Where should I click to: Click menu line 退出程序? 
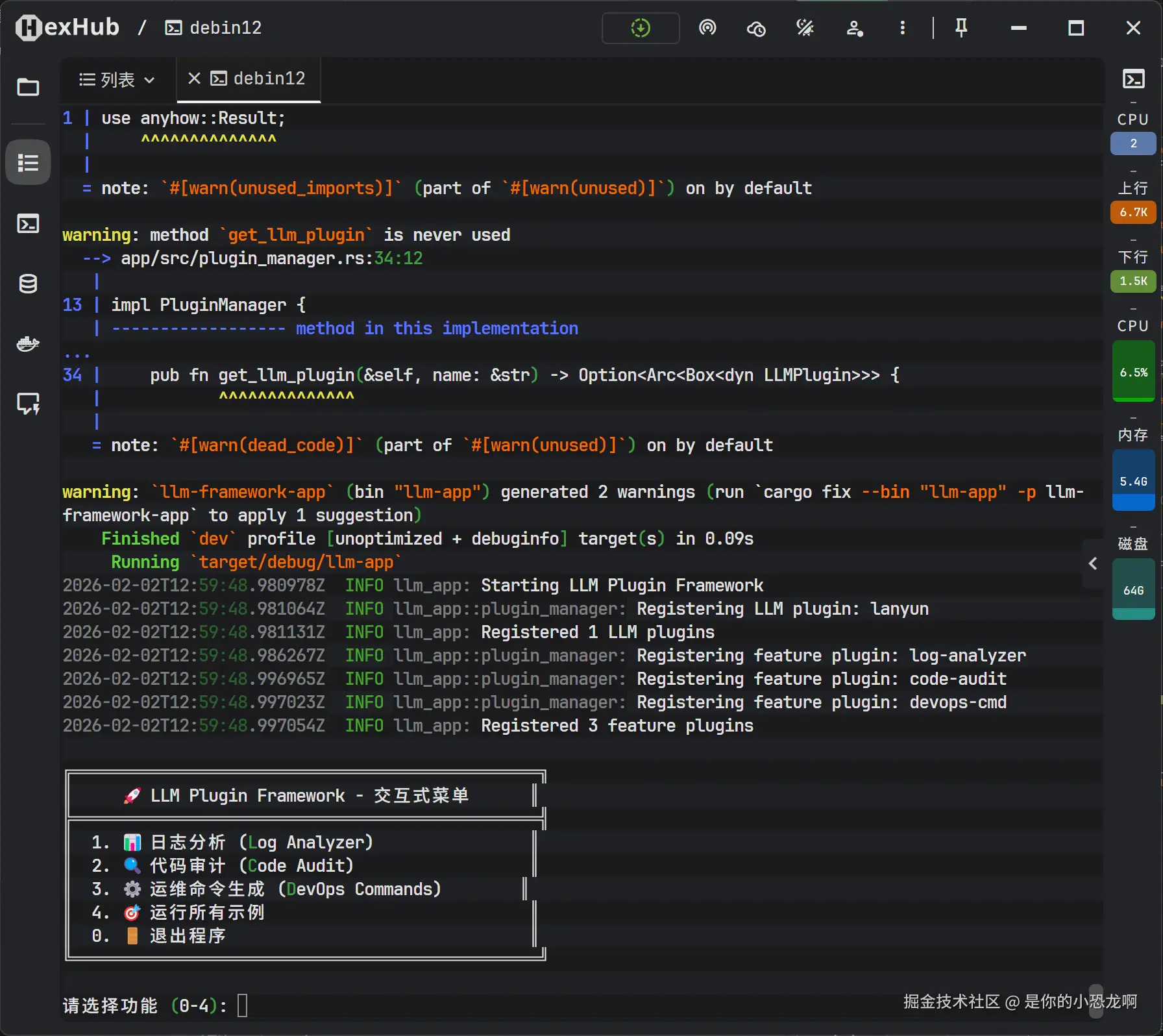(158, 935)
